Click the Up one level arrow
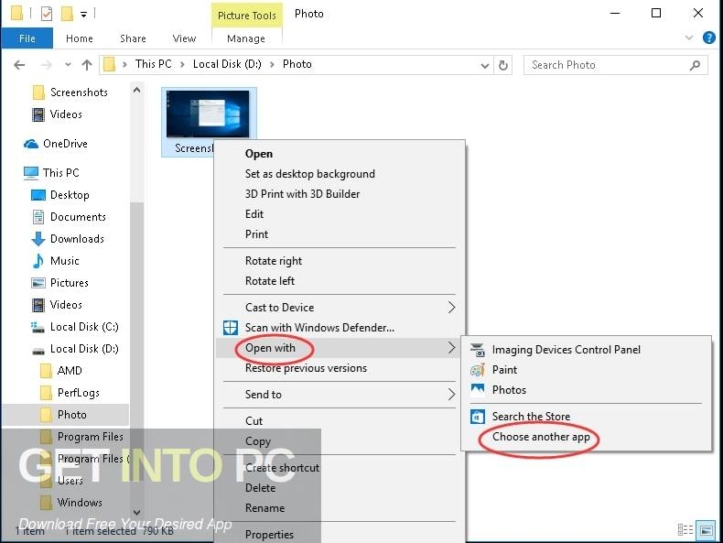This screenshot has width=723, height=543. coord(87,65)
